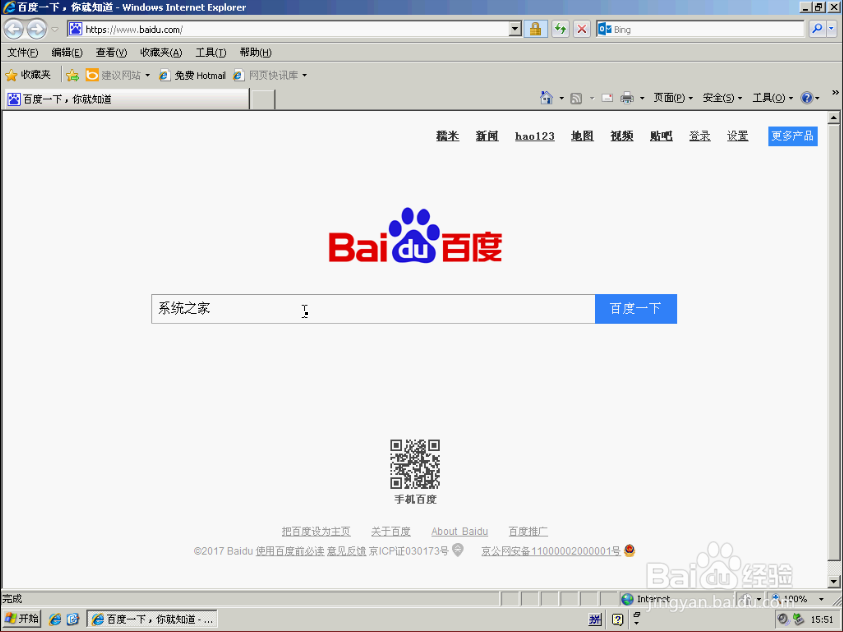Screen dimensions: 843x632
Task: Open the 糯米 link
Action: tap(447, 136)
